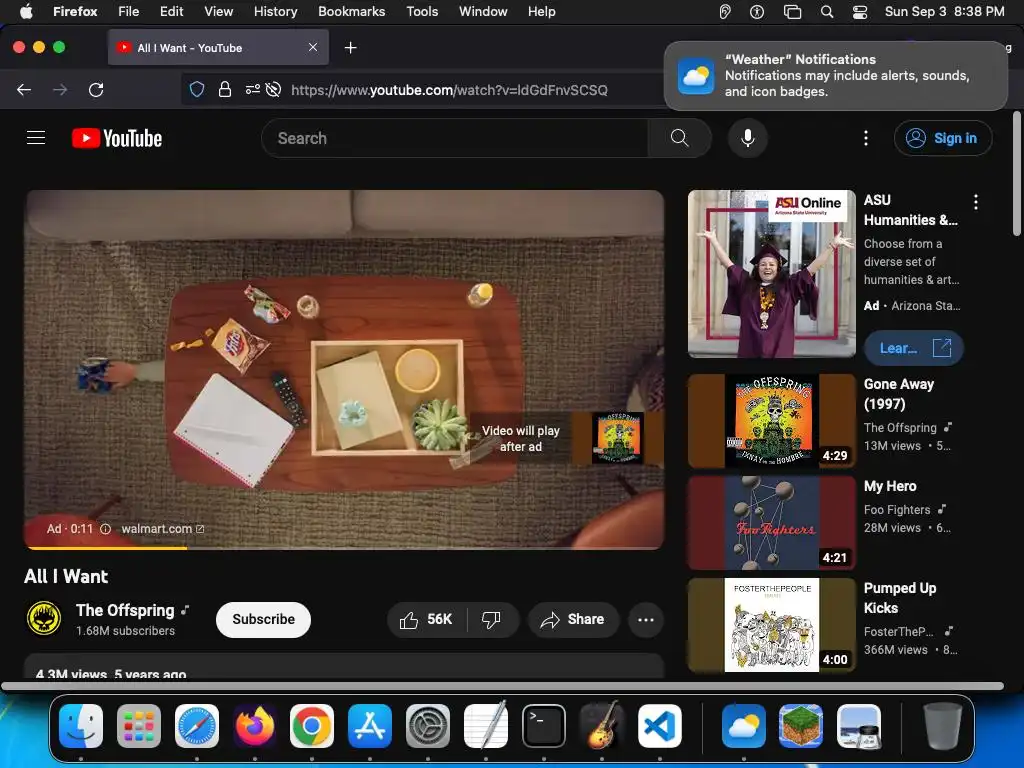The image size is (1024, 768).
Task: Open Firefox tracking protection shield
Action: point(197,89)
